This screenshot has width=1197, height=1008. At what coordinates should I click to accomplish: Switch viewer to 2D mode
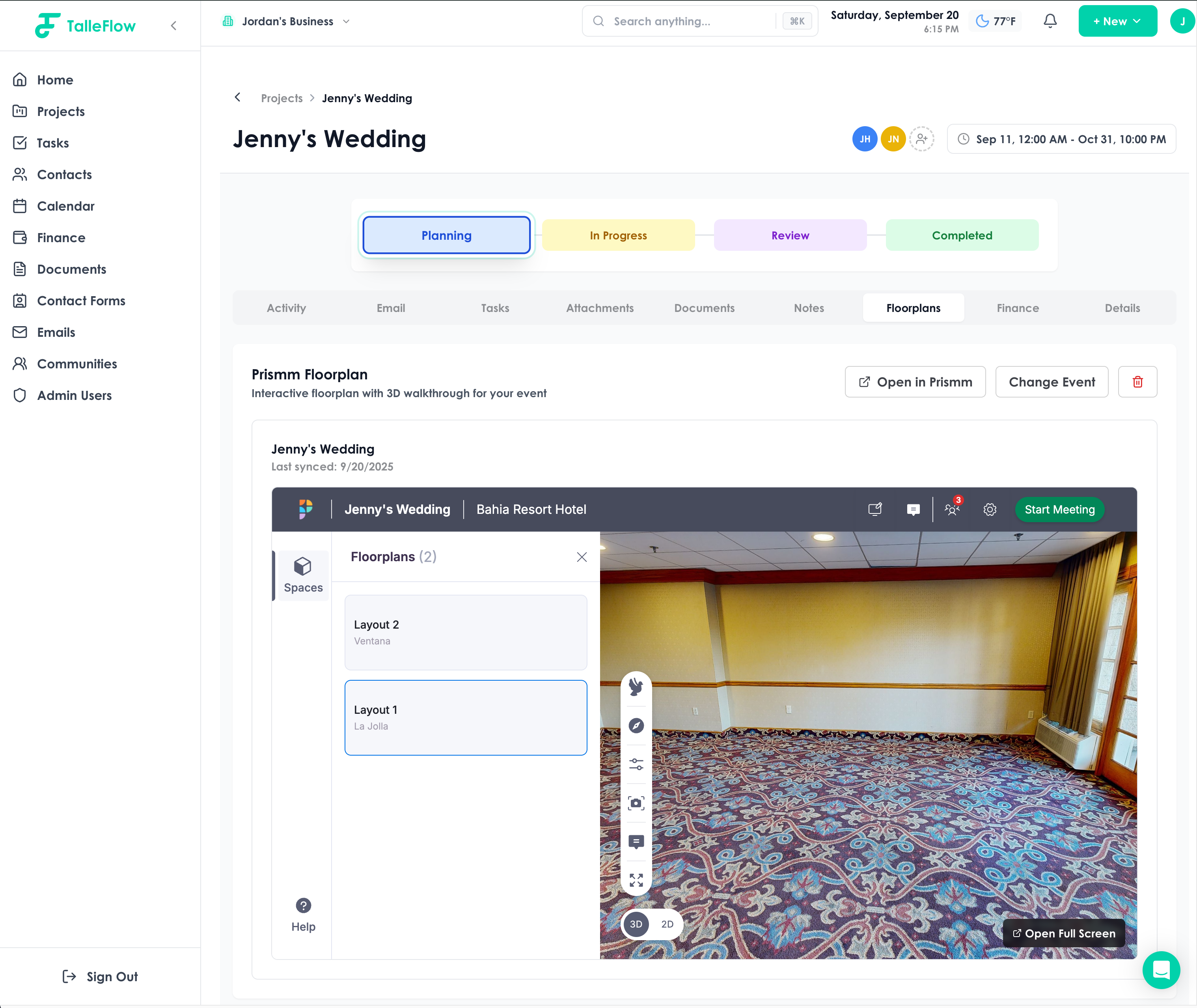tap(667, 924)
